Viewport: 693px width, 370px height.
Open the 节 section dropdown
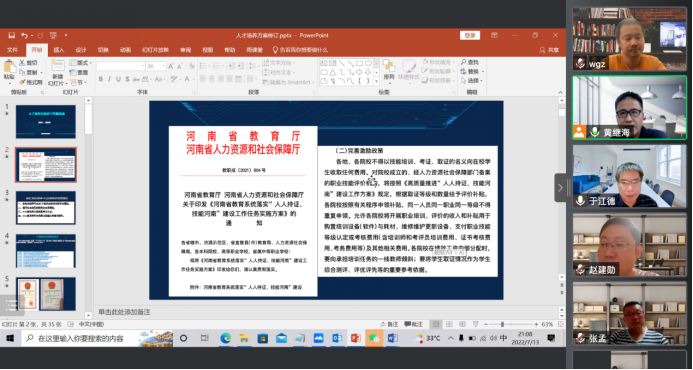click(x=79, y=82)
